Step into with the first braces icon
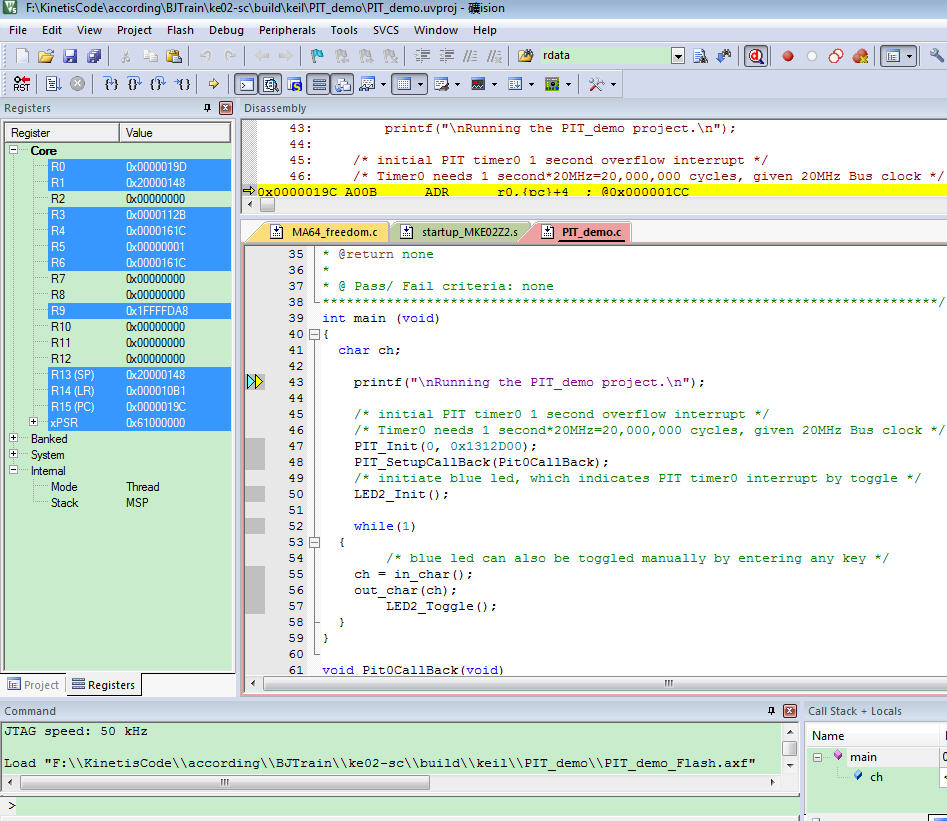Viewport: 947px width, 821px height. (x=111, y=84)
